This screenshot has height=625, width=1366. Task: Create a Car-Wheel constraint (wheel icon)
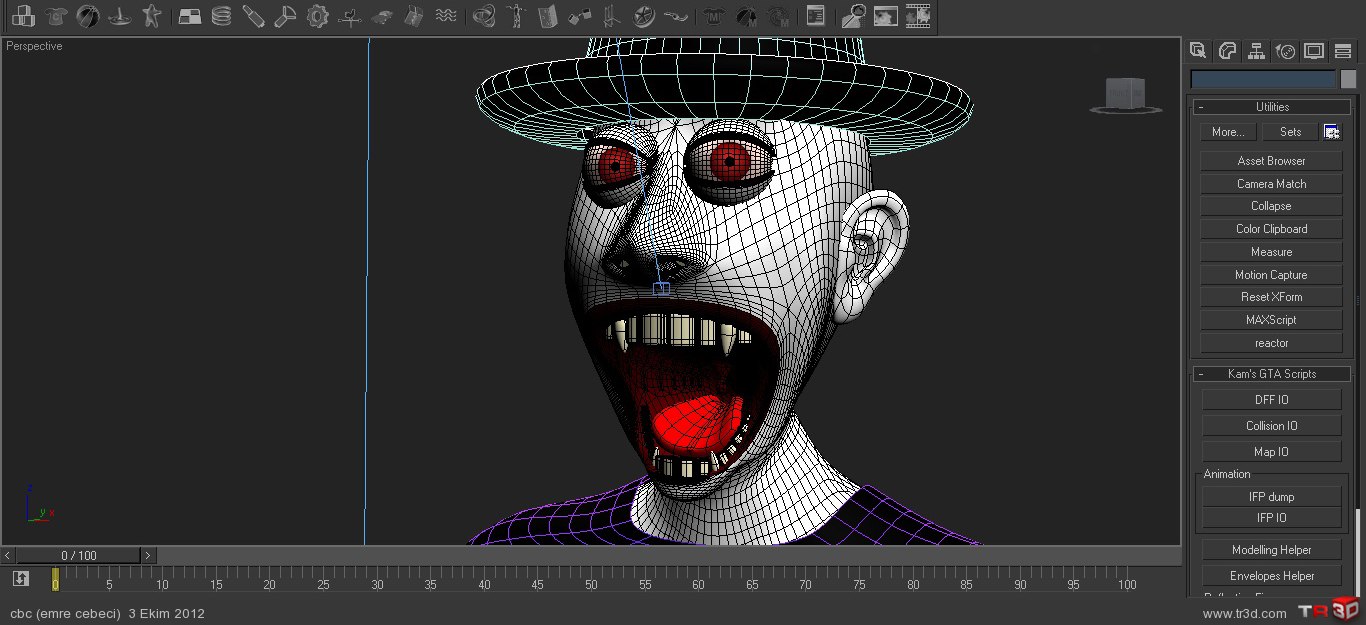coord(644,16)
